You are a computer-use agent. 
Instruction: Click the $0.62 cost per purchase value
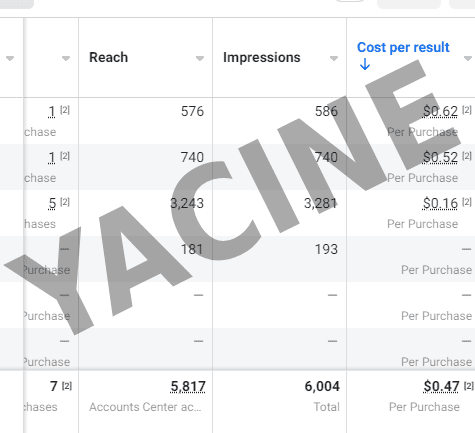pyautogui.click(x=440, y=111)
